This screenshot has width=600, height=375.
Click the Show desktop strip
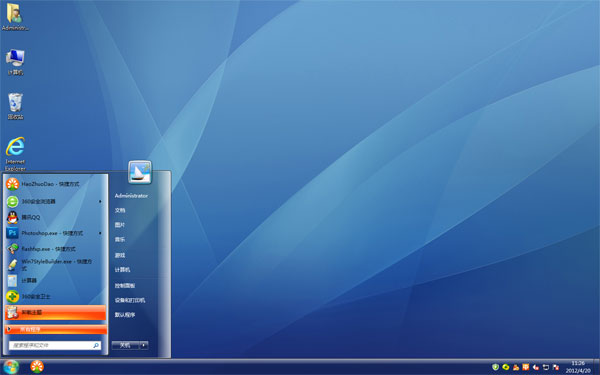coord(597,367)
